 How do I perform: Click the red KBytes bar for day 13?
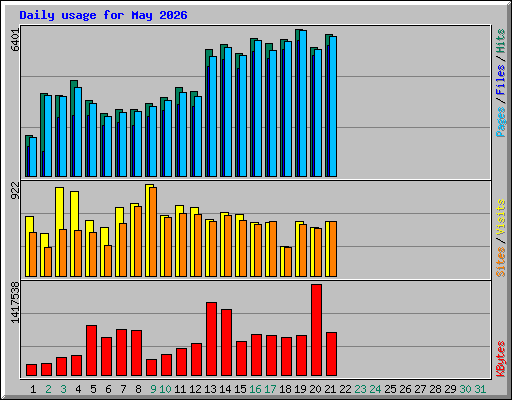(x=211, y=339)
